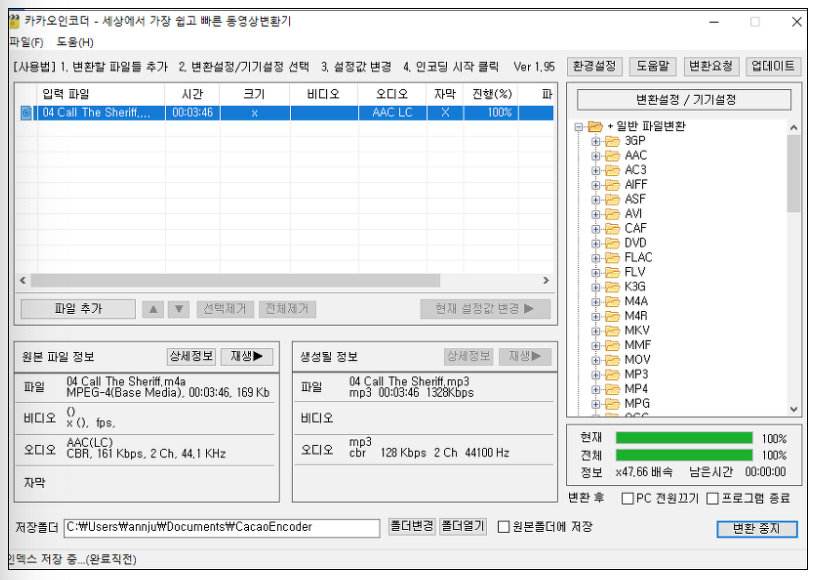Click the 오디오 column header
This screenshot has width=816, height=580.
392,94
